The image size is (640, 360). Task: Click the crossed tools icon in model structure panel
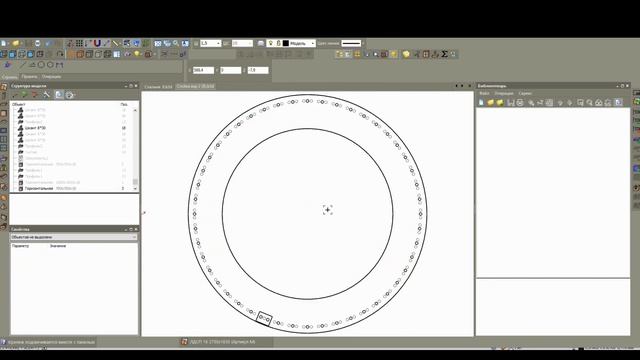click(47, 95)
